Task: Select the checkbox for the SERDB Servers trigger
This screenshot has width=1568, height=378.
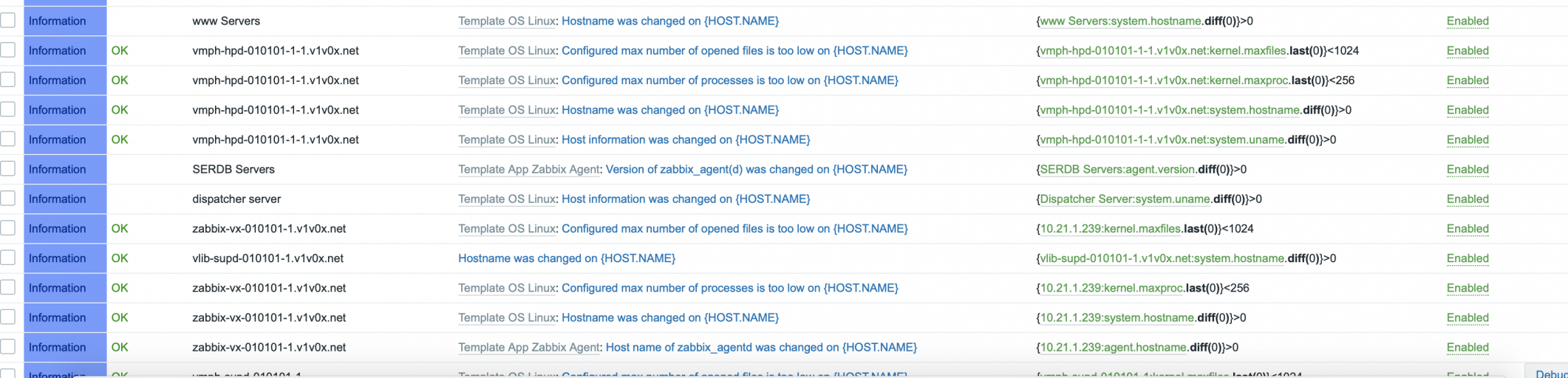Action: click(x=8, y=169)
